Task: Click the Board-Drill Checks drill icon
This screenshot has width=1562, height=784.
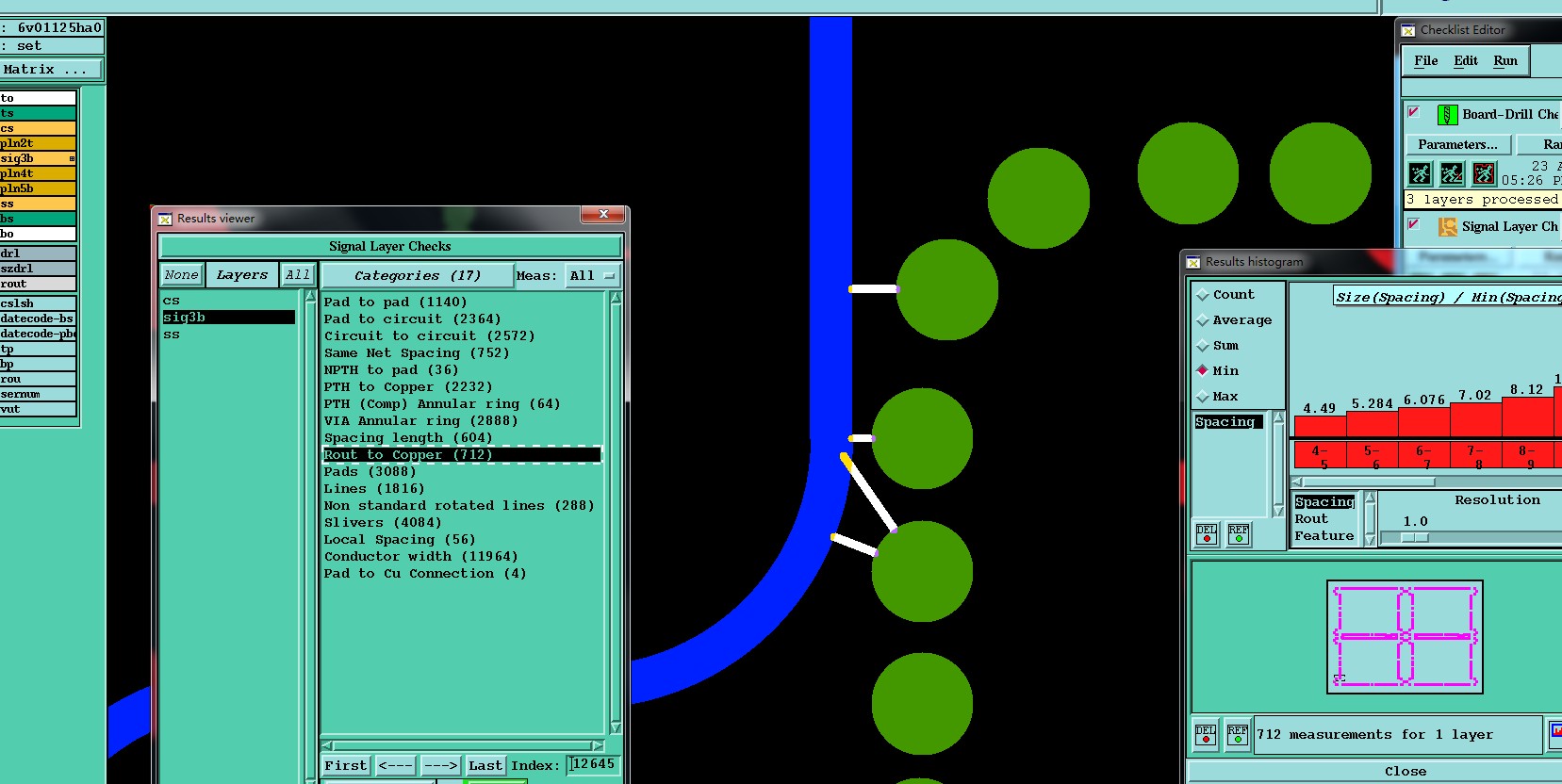Action: [1447, 115]
